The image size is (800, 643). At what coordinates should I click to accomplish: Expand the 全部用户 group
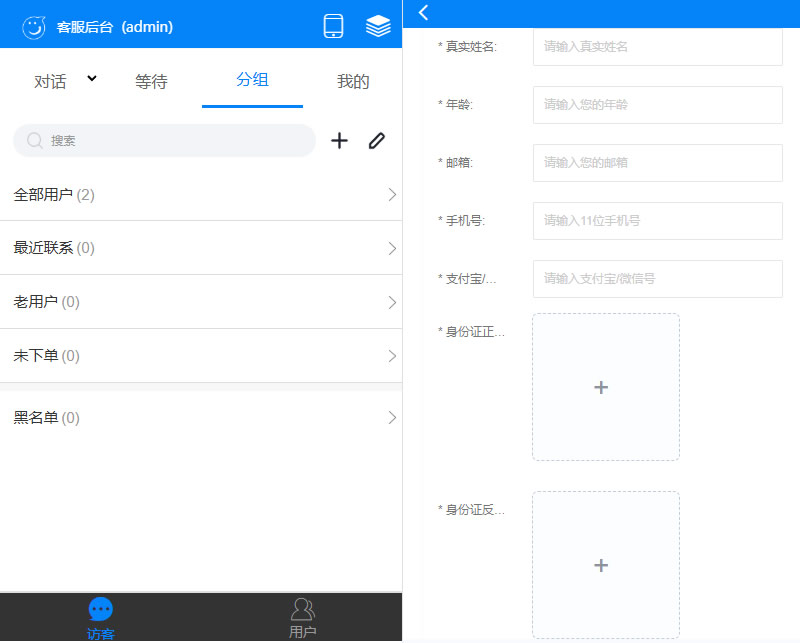[x=392, y=195]
